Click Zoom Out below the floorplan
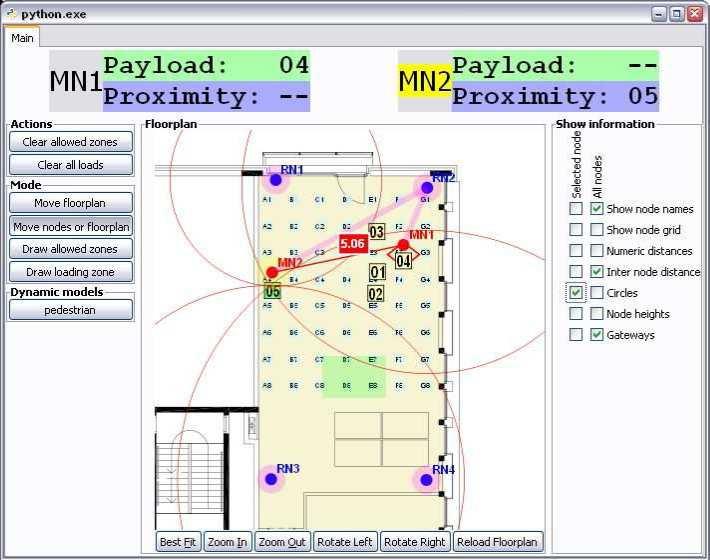The height and width of the screenshot is (560, 710). [x=282, y=541]
